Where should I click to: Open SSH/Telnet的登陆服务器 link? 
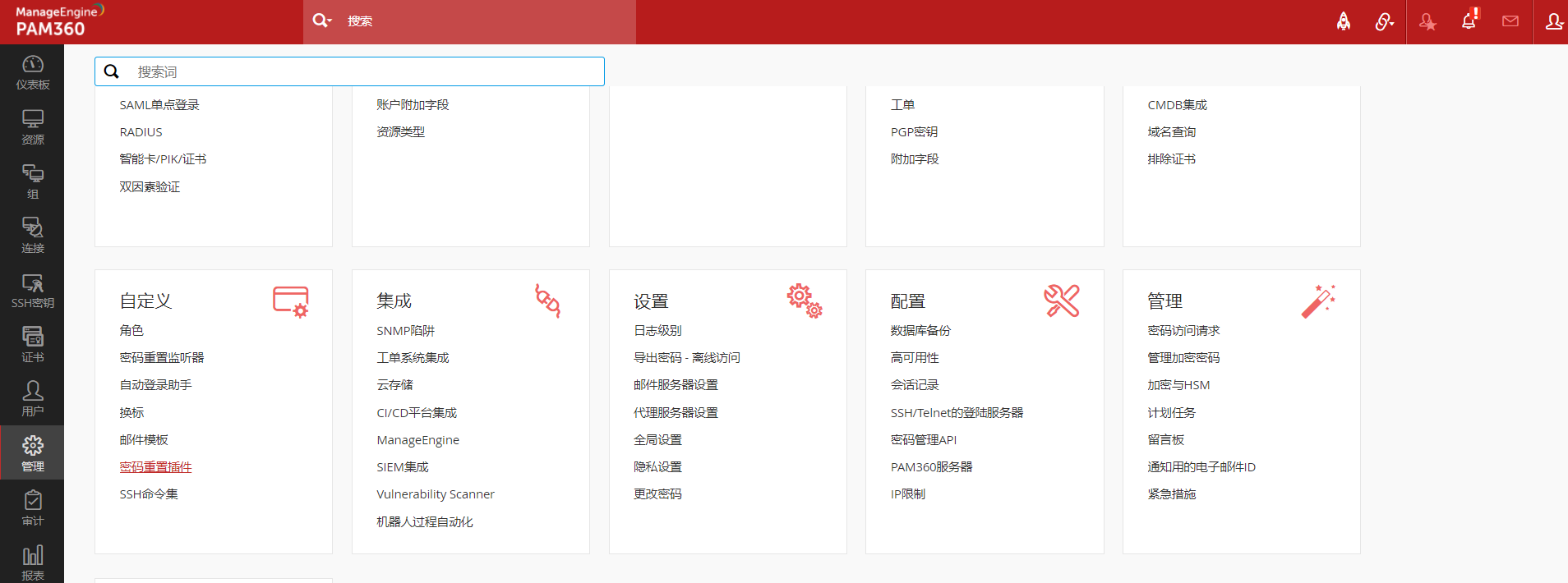(x=957, y=413)
